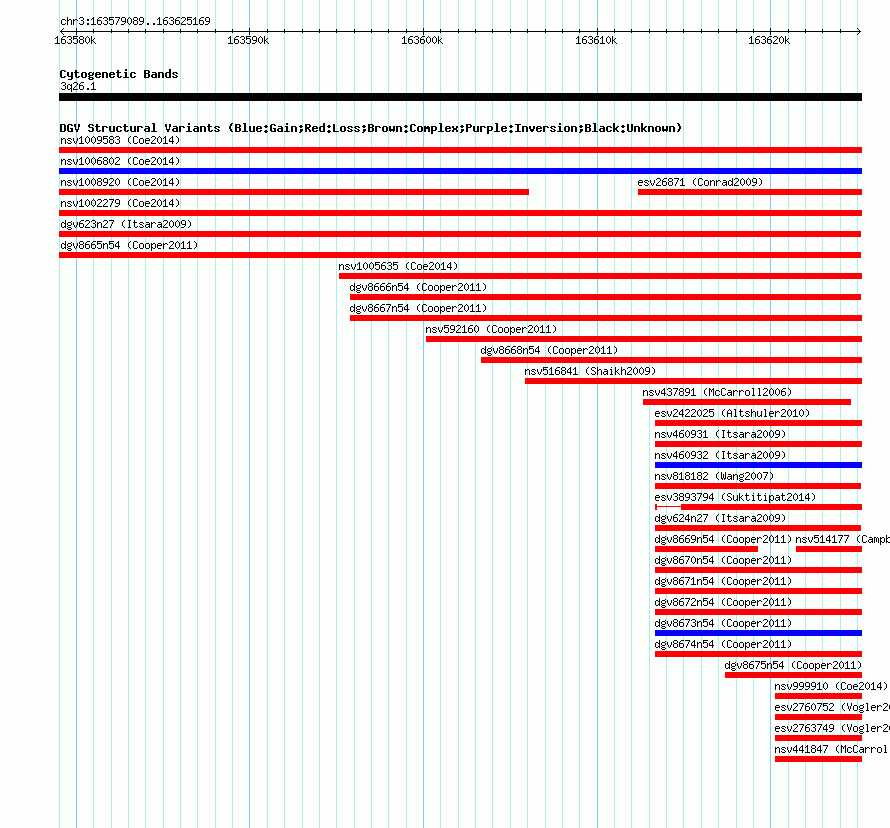Click the 163620k ruler position
This screenshot has width=890, height=828.
click(769, 40)
